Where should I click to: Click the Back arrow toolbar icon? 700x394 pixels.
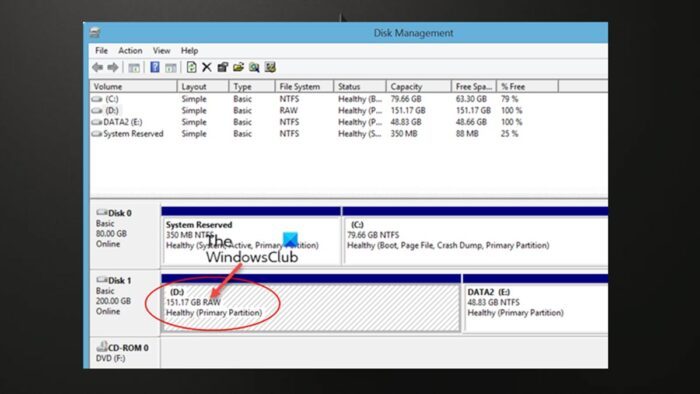(x=97, y=67)
